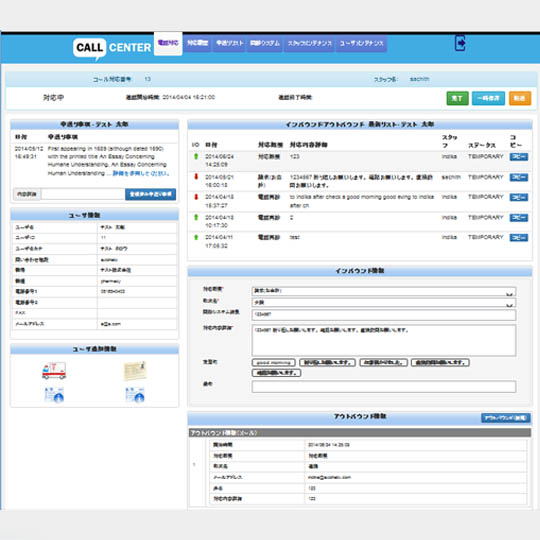Screen dimensions: 540x540
Task: Click the green up arrow for 17:05:32 row
Action: [196, 237]
